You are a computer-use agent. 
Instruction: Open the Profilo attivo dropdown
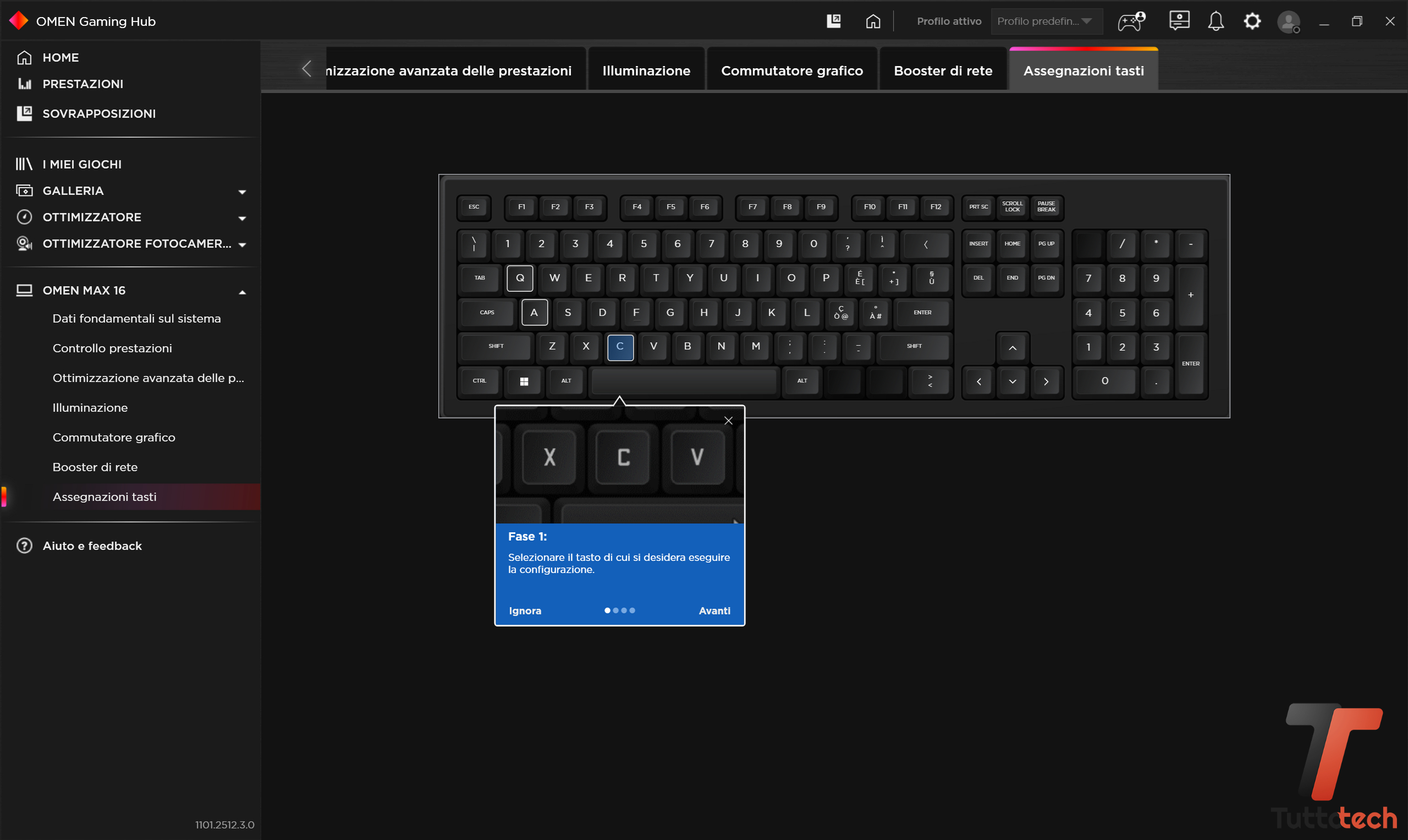coord(1045,21)
